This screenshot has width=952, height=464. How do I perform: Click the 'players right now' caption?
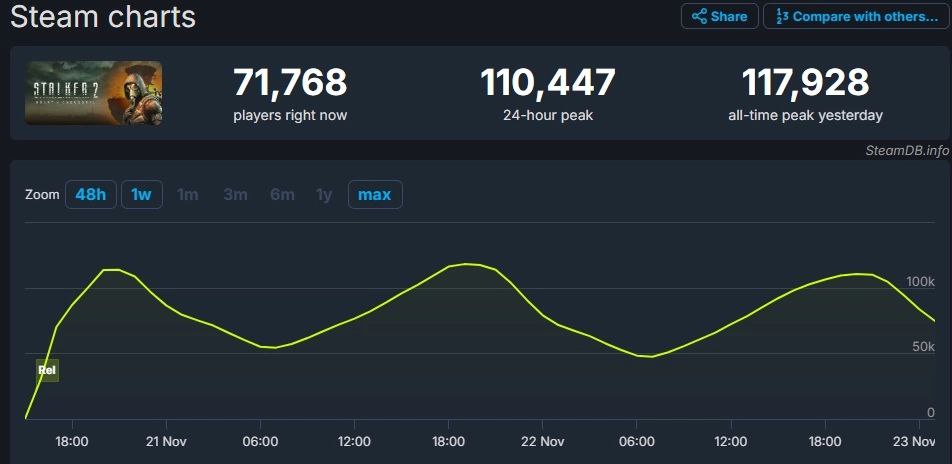point(290,115)
